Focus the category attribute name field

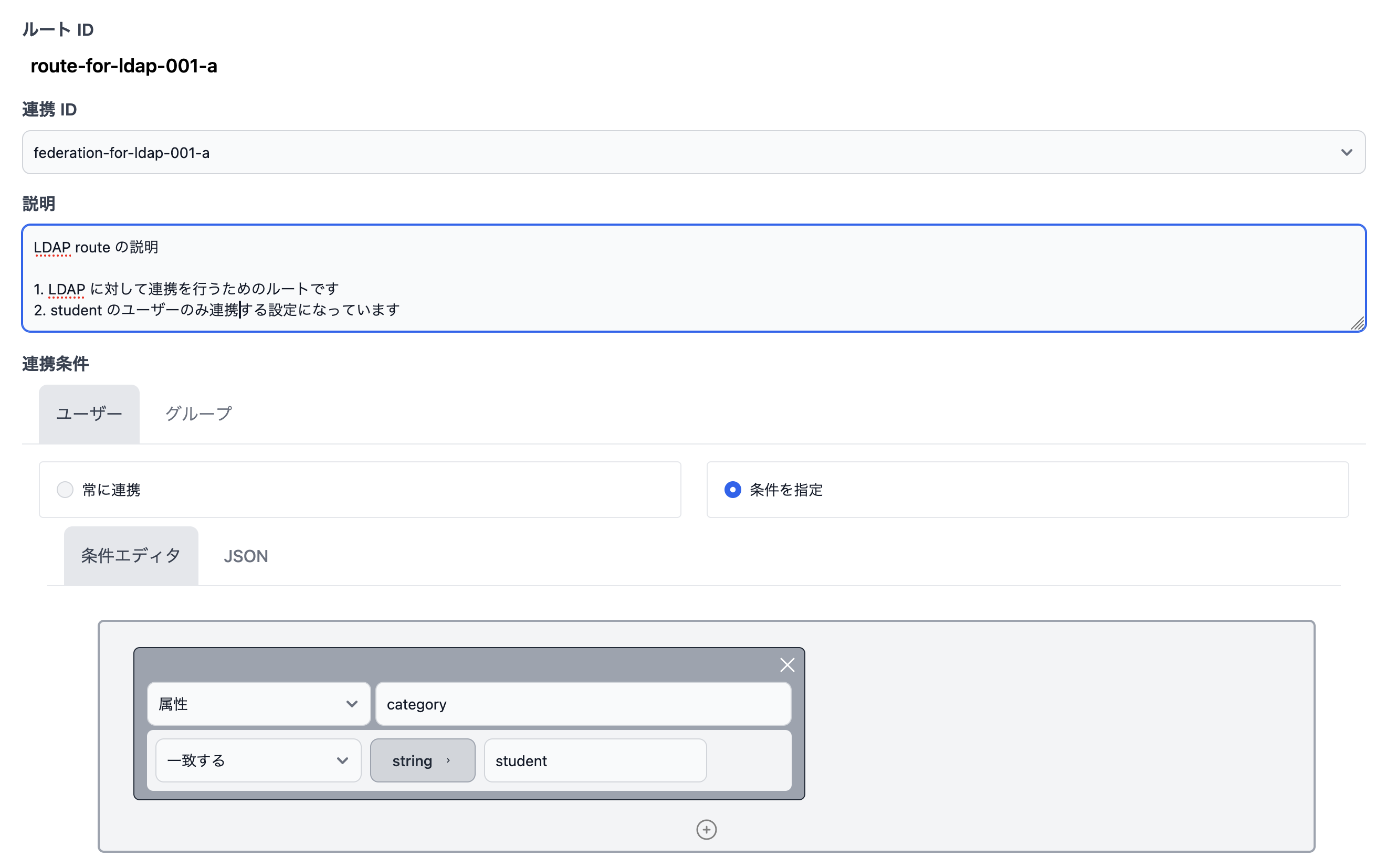pyautogui.click(x=583, y=704)
